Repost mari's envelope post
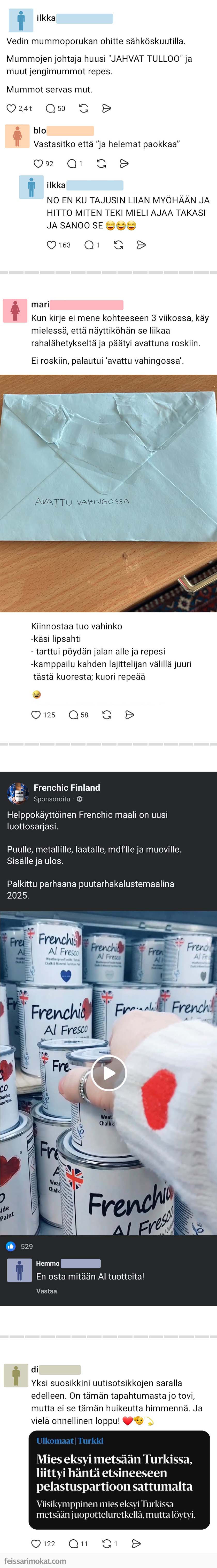The image size is (217, 1568). click(107, 715)
